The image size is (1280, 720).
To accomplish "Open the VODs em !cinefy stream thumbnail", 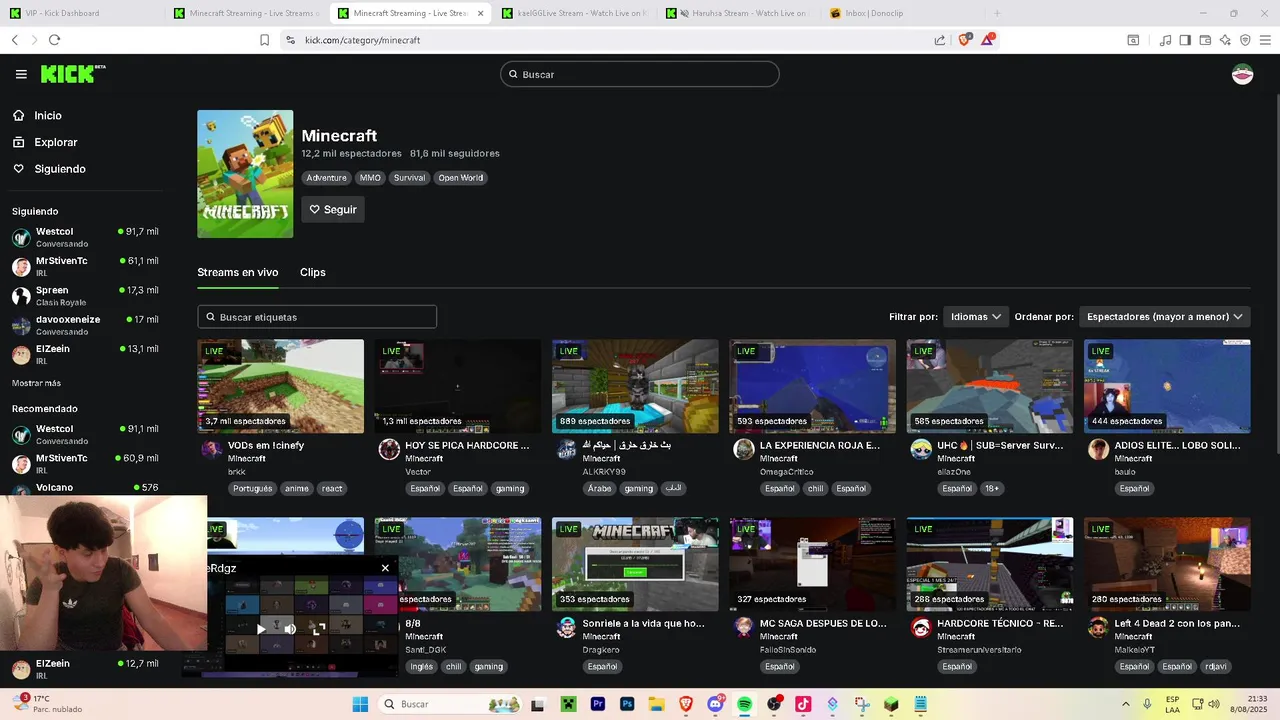I will click(x=281, y=386).
